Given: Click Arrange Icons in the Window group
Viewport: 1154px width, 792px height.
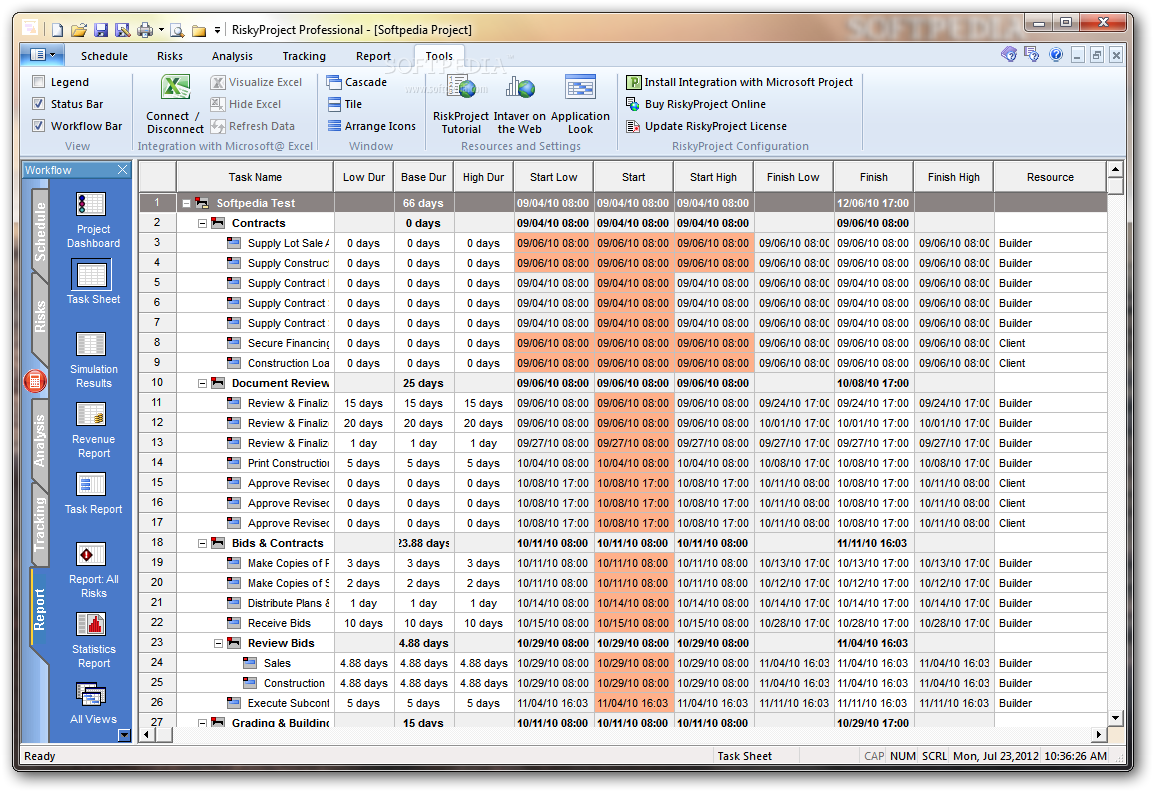Looking at the screenshot, I should (x=372, y=127).
